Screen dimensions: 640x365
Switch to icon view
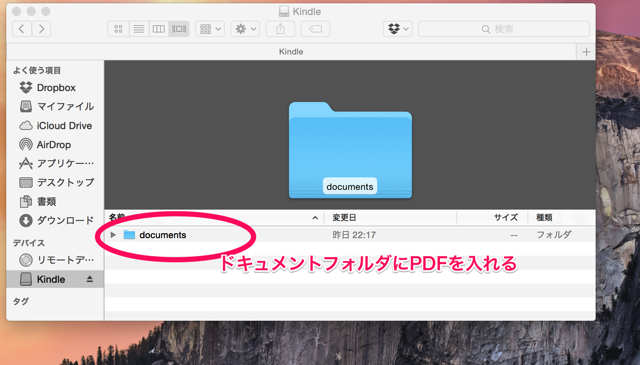pos(118,29)
